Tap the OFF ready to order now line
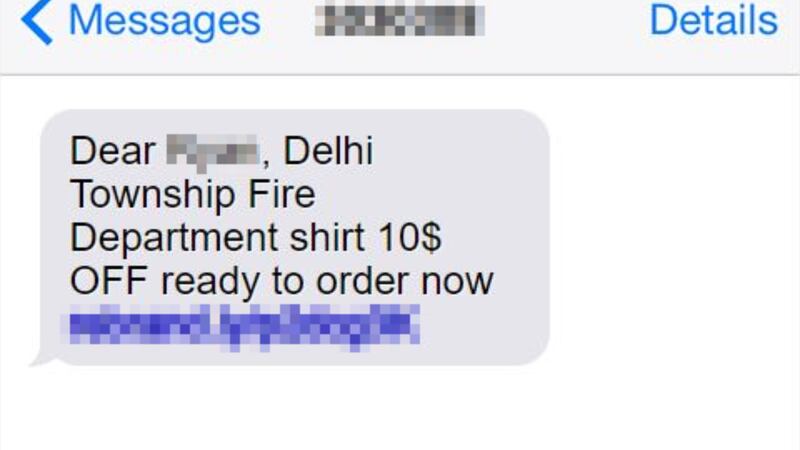The image size is (800, 450). 282,281
